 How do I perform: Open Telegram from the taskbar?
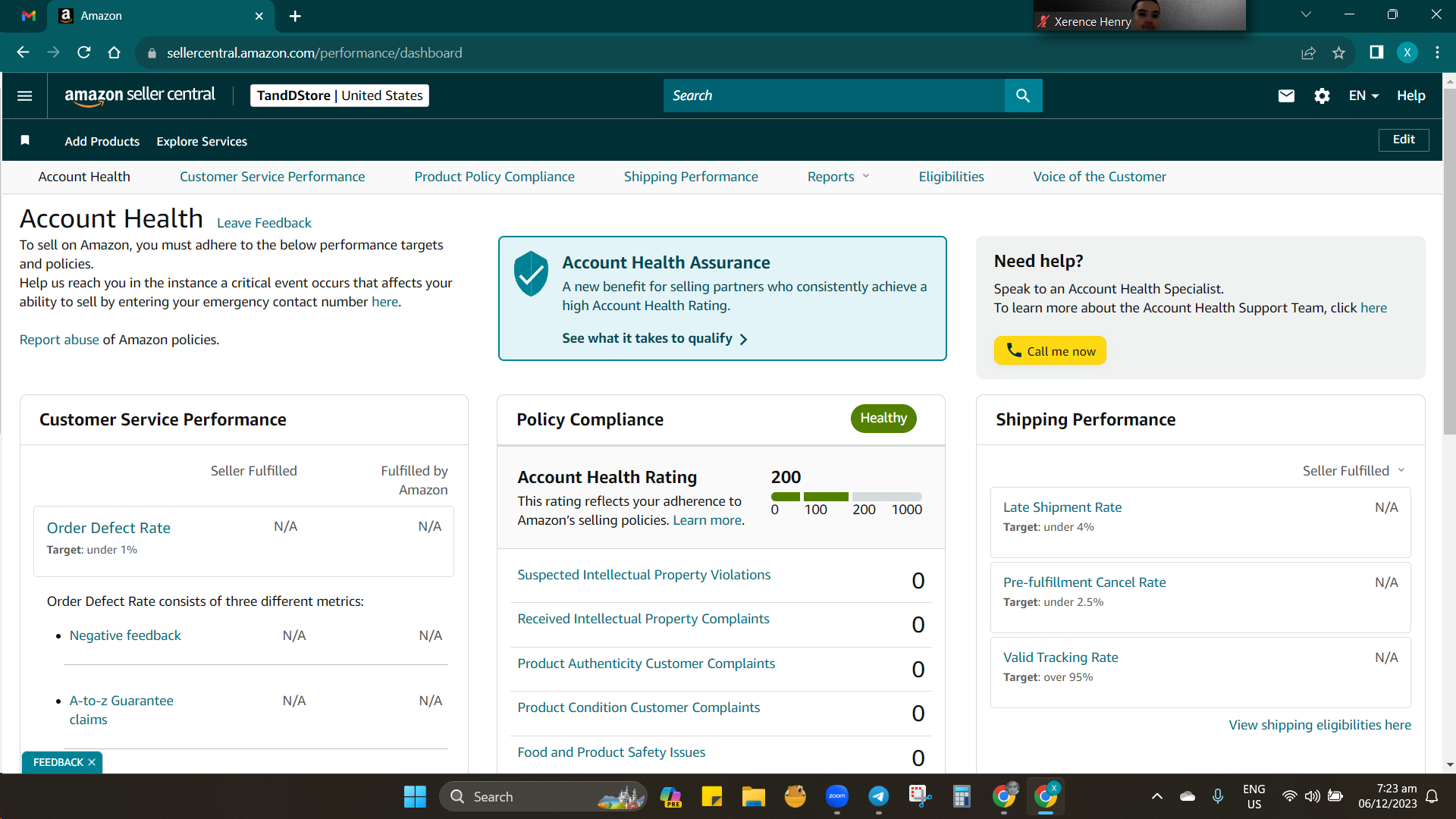(x=878, y=796)
